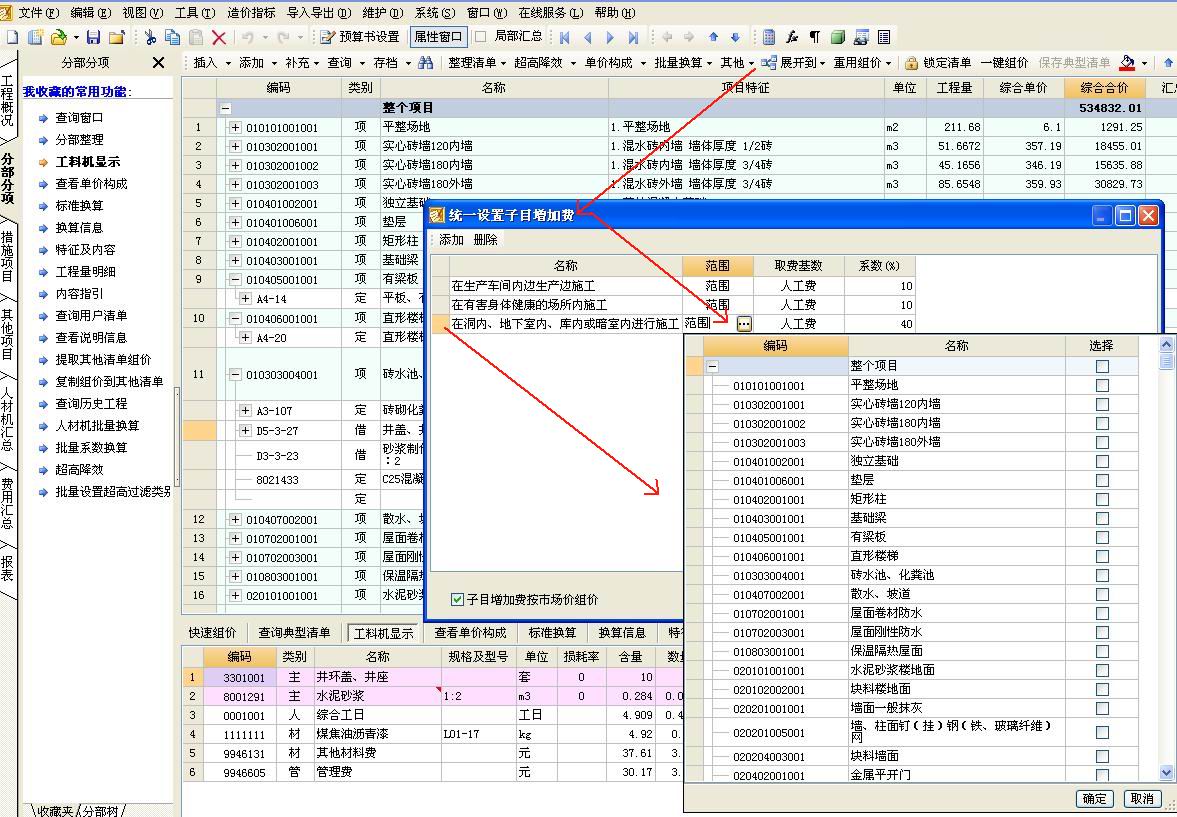Check the 独立基础 select box
The width and height of the screenshot is (1177, 817).
1102,462
